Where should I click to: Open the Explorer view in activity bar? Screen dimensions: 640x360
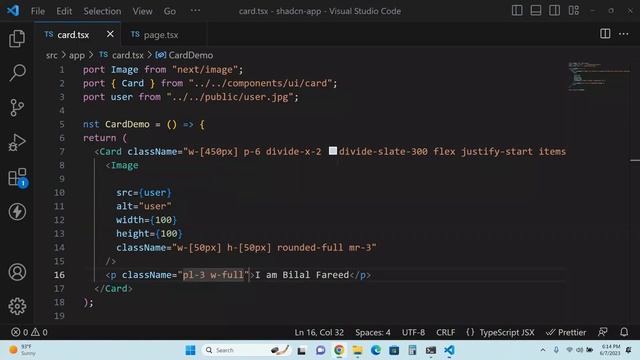17,38
